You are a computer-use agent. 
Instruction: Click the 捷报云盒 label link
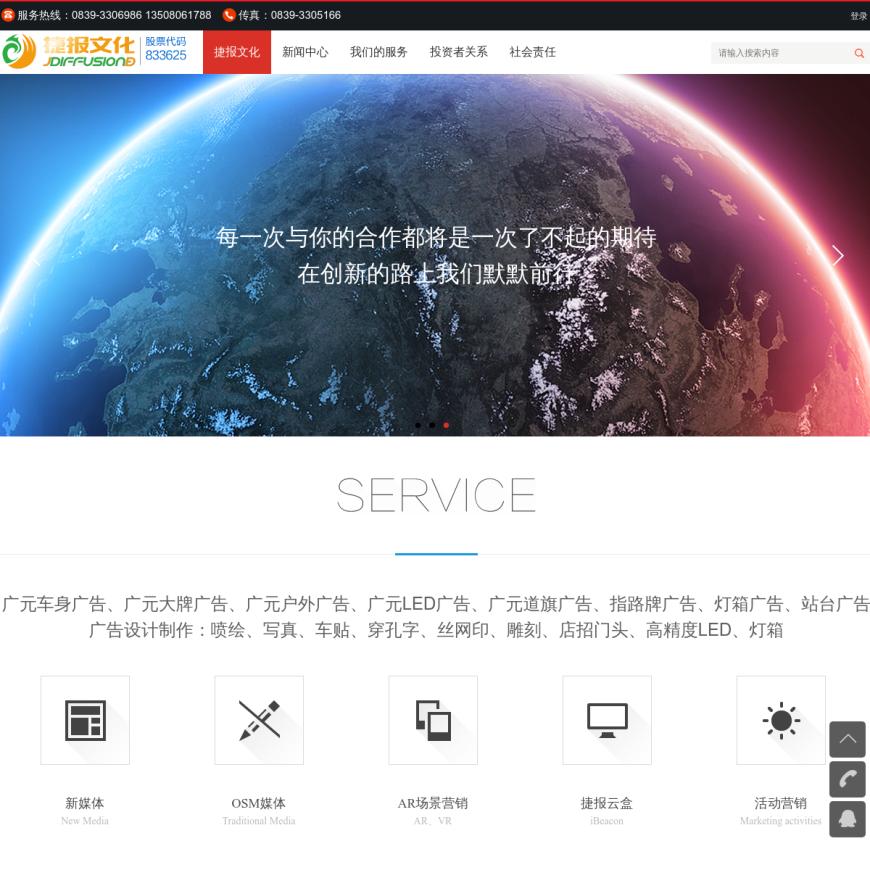pos(606,803)
